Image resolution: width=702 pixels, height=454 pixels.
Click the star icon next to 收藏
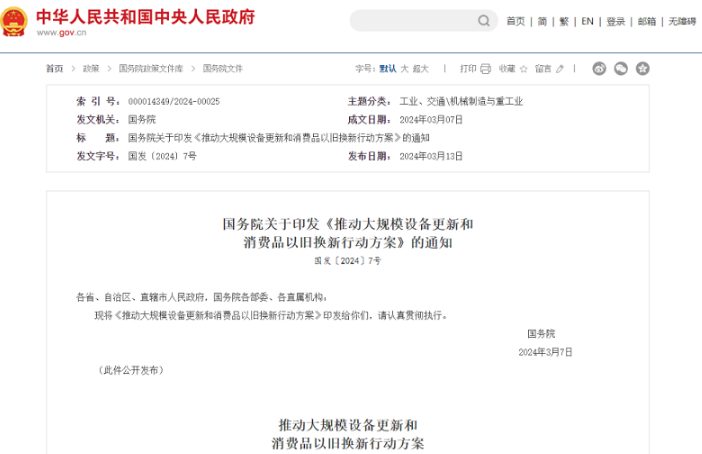[524, 69]
